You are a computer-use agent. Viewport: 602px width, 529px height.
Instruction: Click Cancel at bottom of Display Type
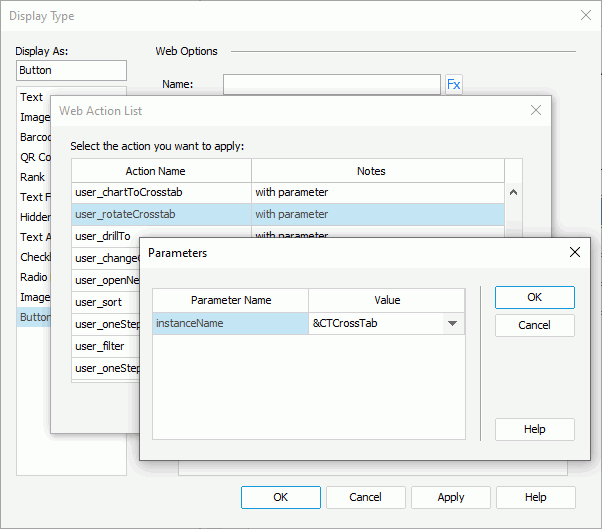(365, 497)
